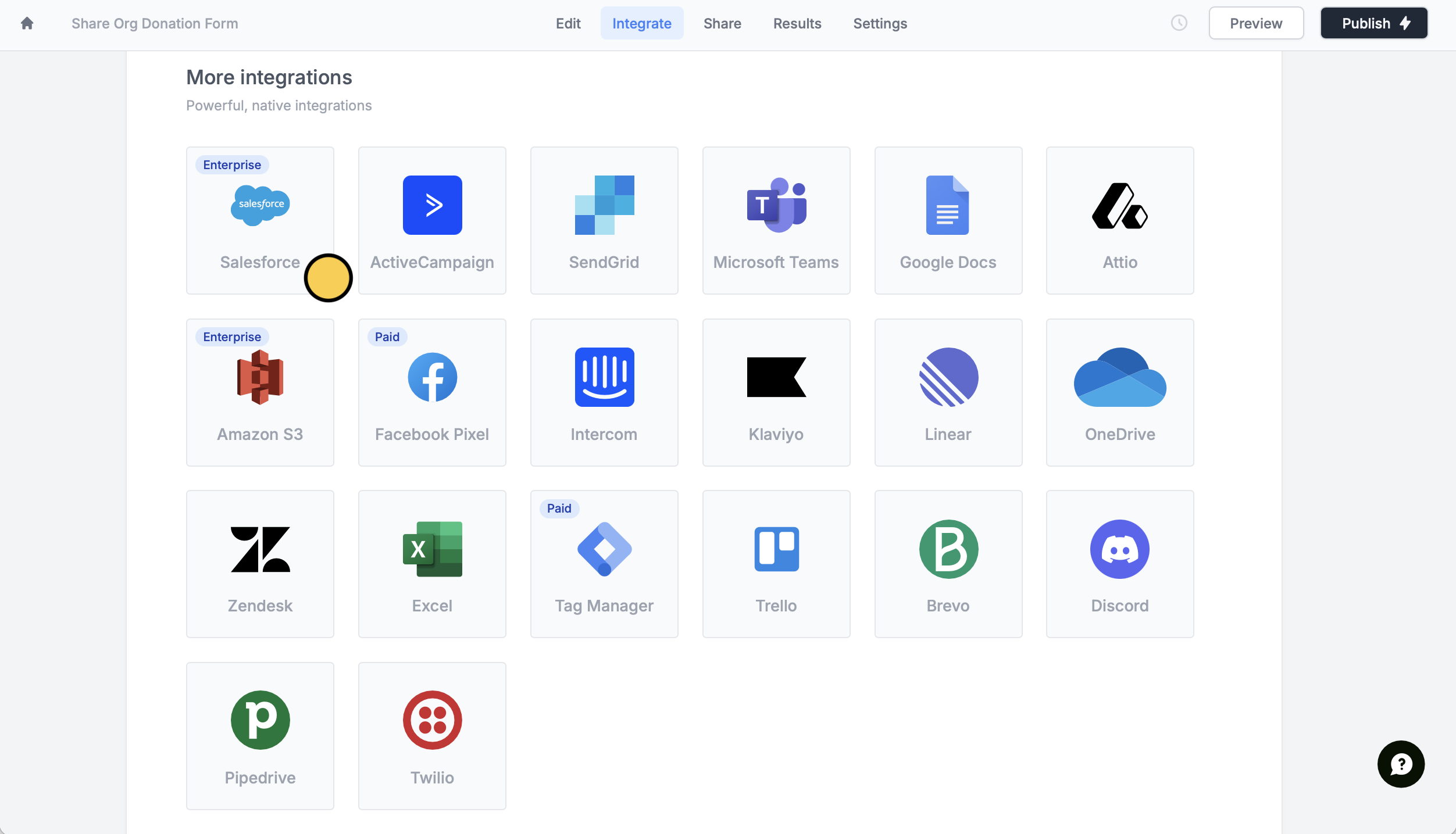Select the Discord logo
Image resolution: width=1456 pixels, height=834 pixels.
click(1120, 549)
